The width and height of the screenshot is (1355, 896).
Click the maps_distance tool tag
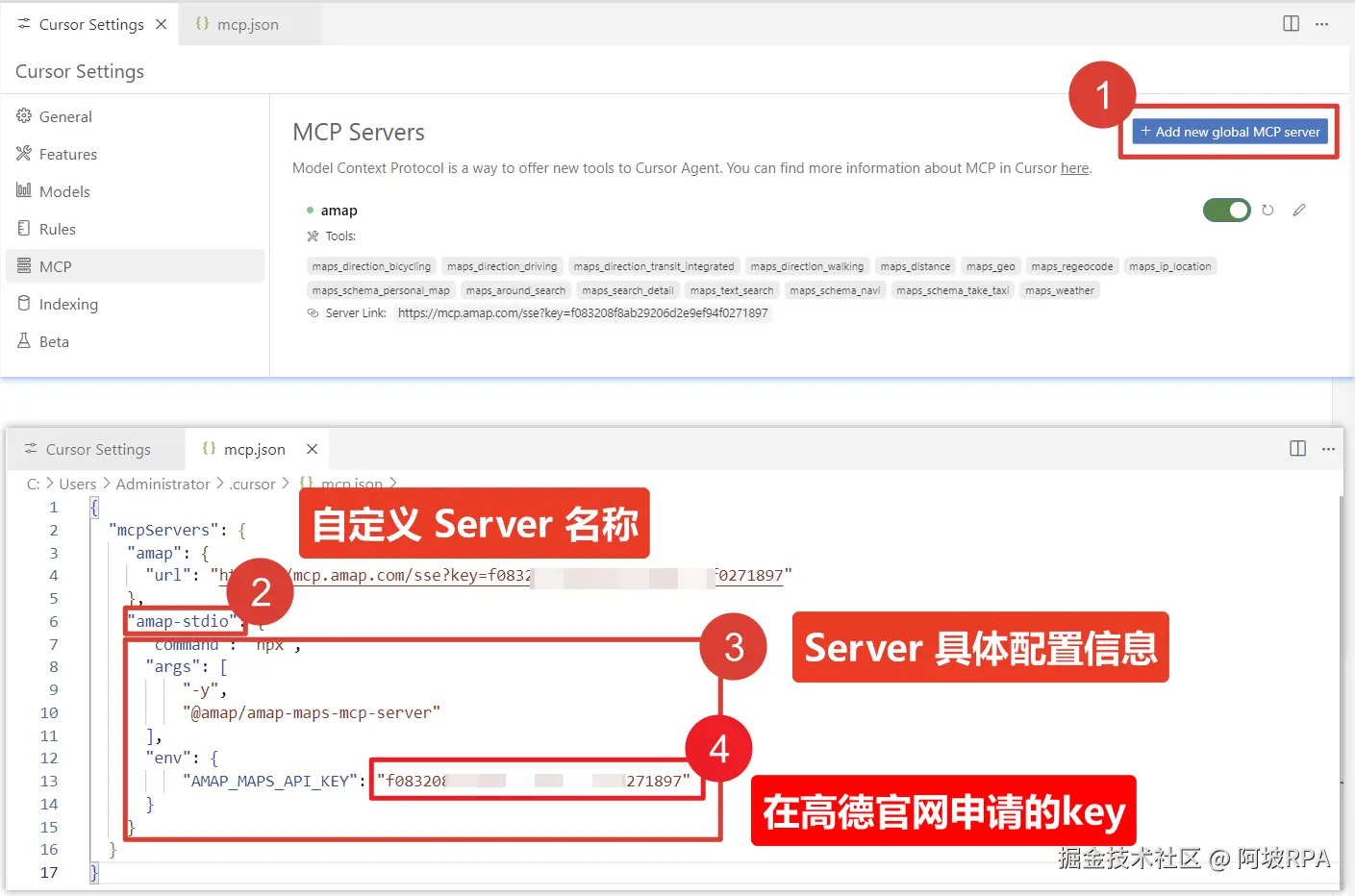pyautogui.click(x=916, y=266)
